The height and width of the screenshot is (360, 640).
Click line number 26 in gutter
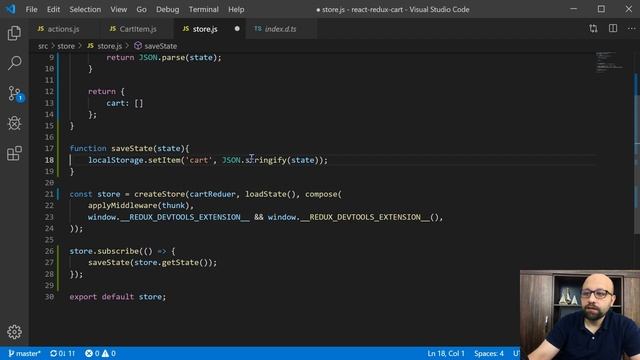point(49,251)
